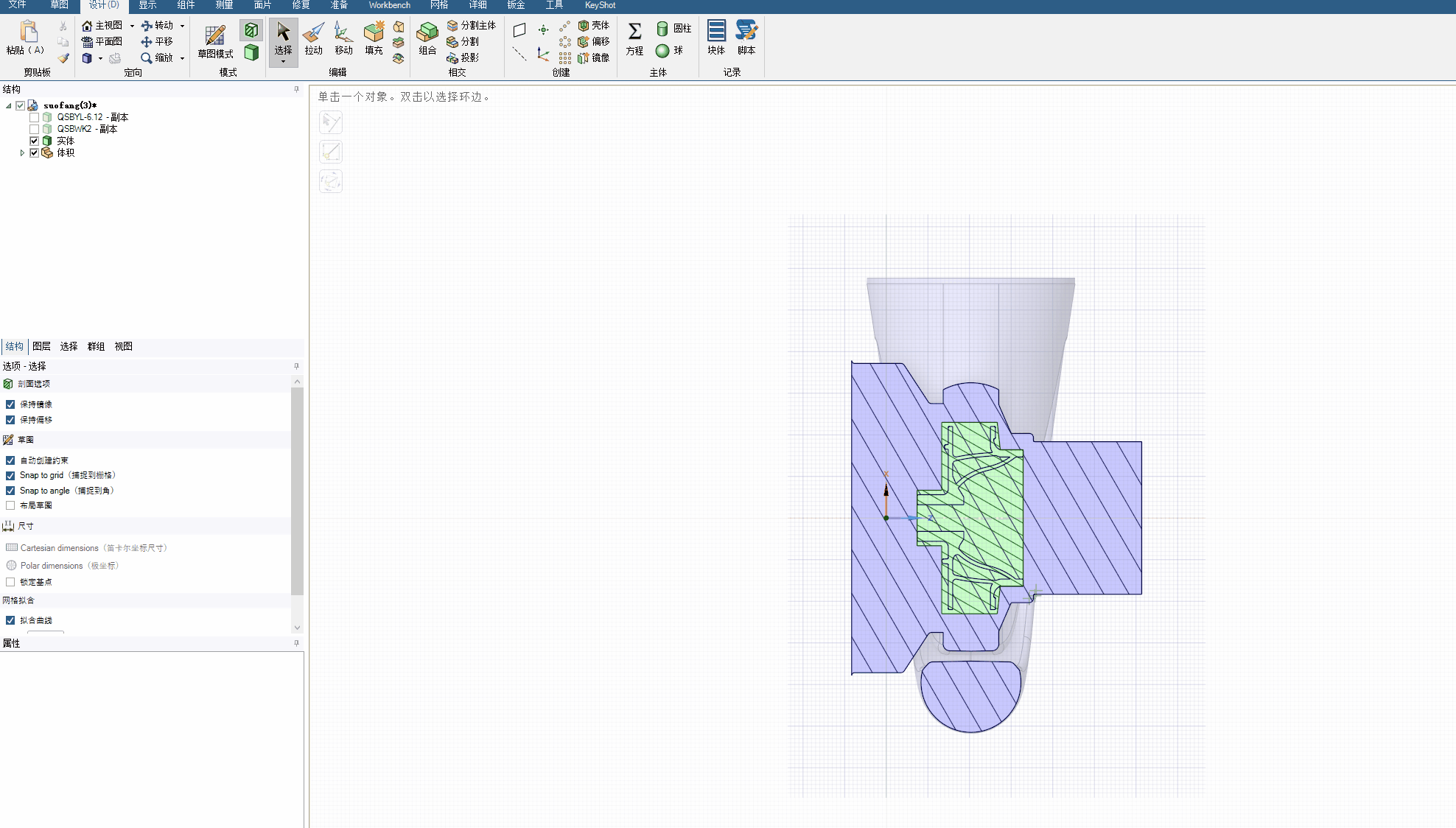The height and width of the screenshot is (828, 1456).
Task: Select the Shell (壳体) tool
Action: pyautogui.click(x=594, y=26)
